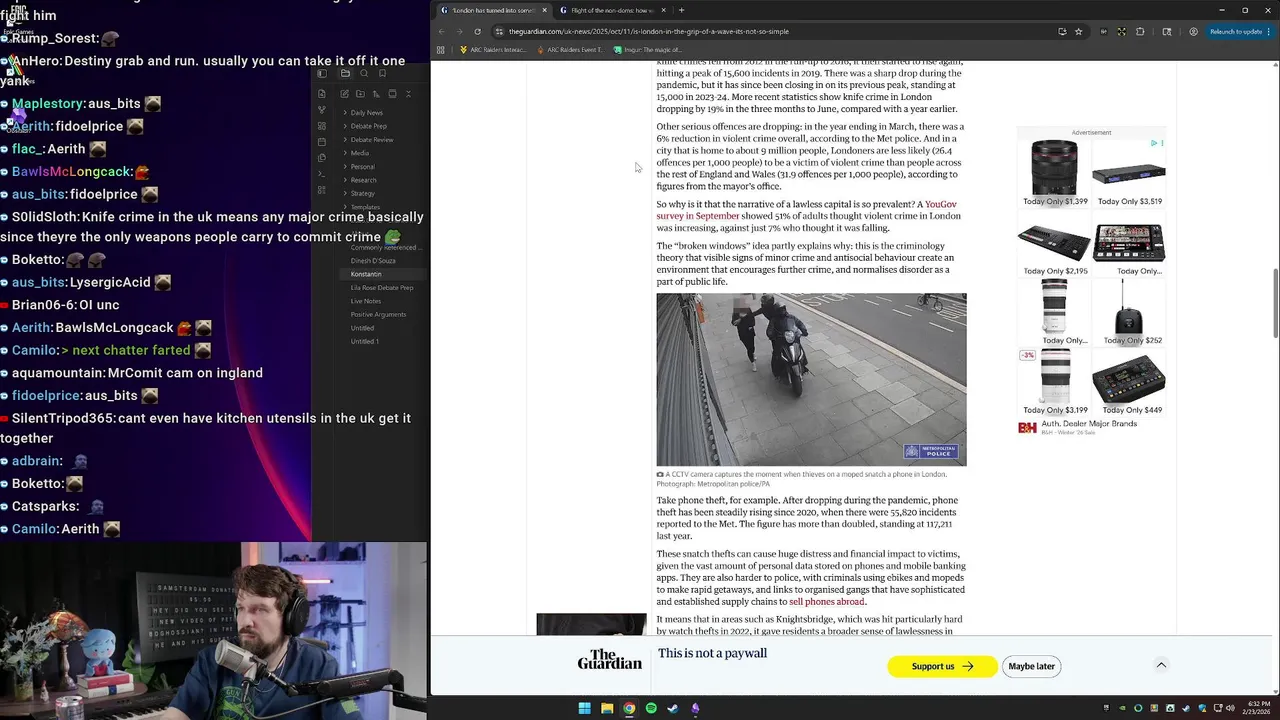Viewport: 1280px width, 720px height.
Task: Open the Untitled 1 note
Action: click(364, 342)
